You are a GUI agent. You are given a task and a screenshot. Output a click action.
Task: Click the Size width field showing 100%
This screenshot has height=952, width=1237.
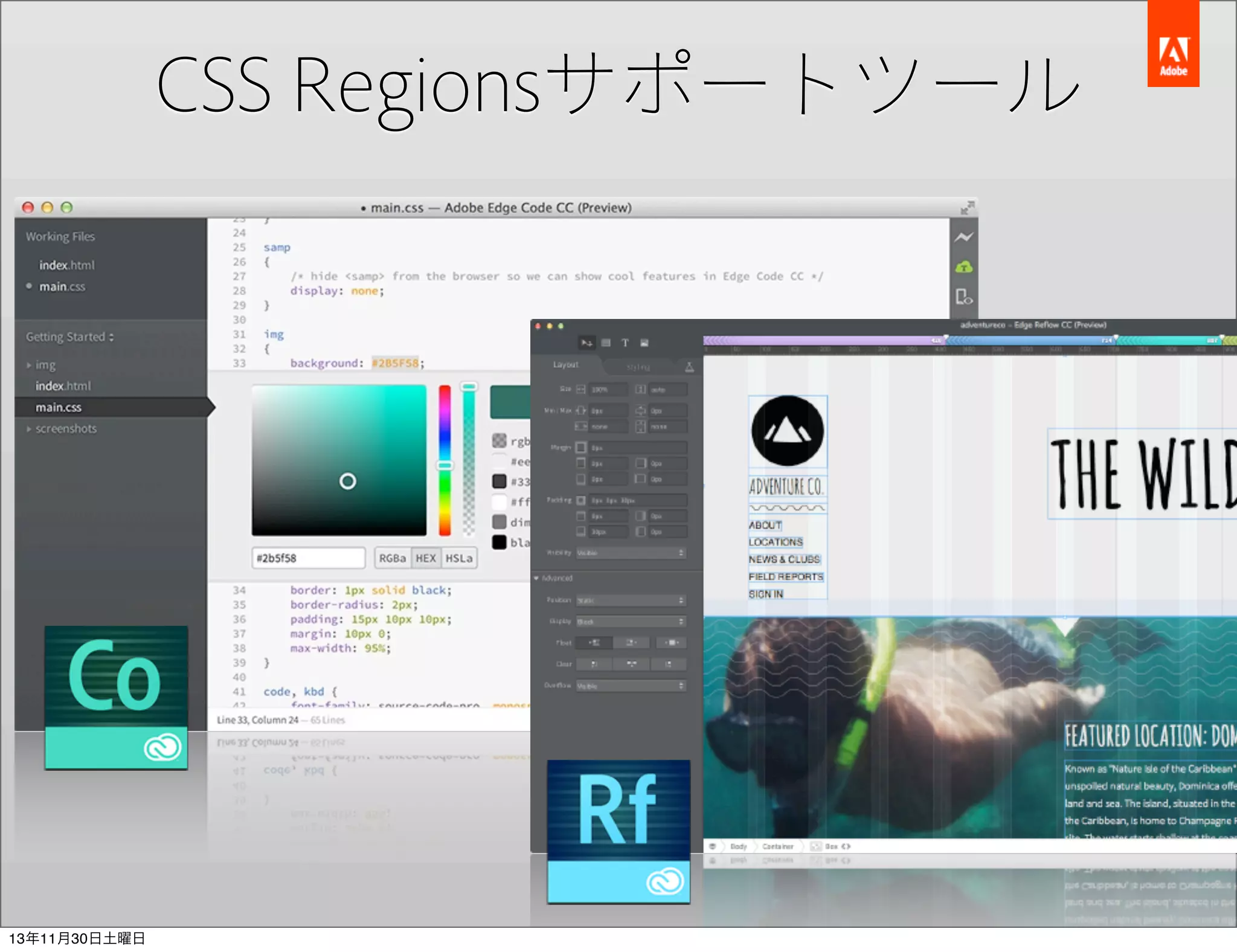[x=609, y=389]
